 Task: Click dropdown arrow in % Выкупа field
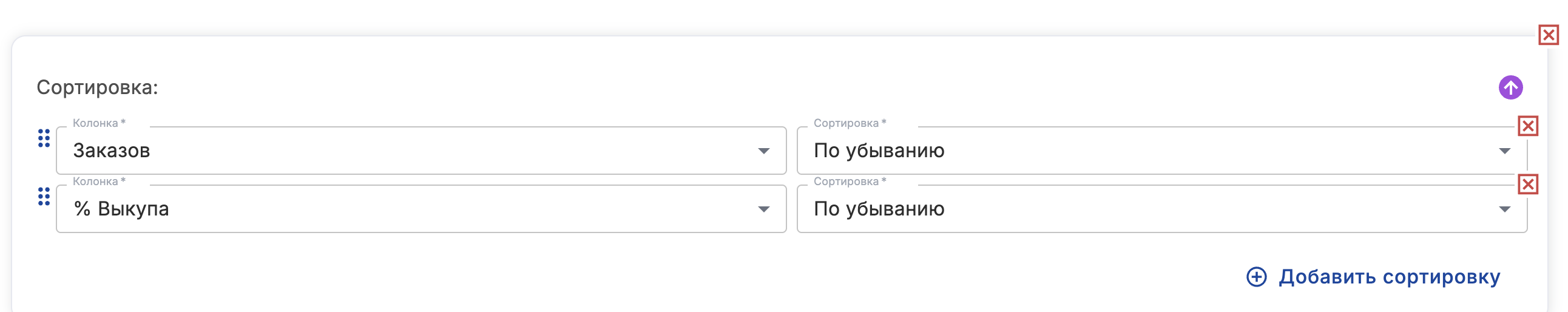[x=763, y=209]
